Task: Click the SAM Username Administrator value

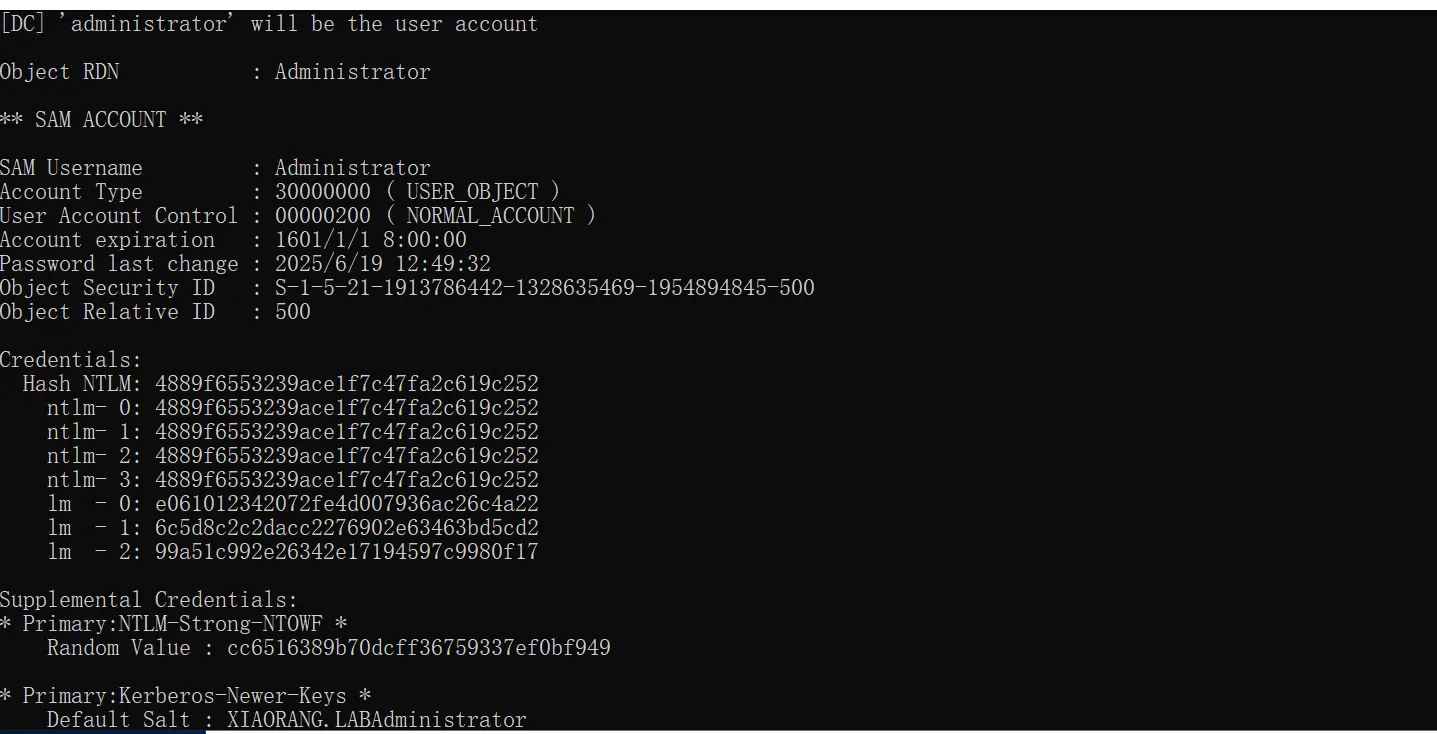Action: [x=352, y=168]
